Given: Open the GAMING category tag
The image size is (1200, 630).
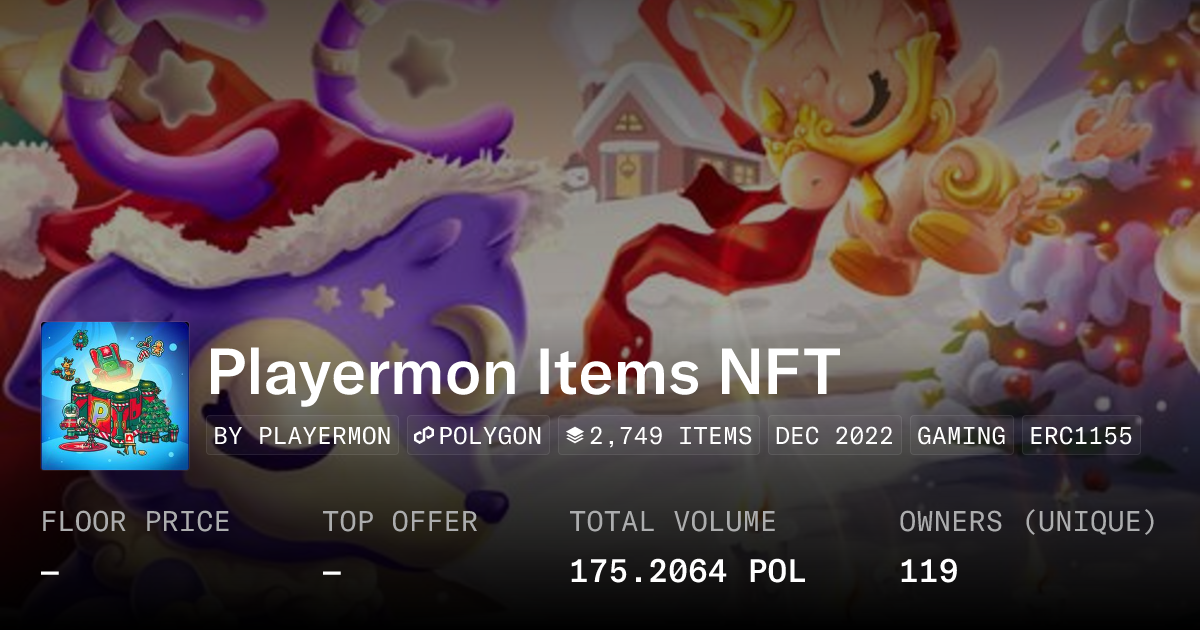Looking at the screenshot, I should click(961, 436).
